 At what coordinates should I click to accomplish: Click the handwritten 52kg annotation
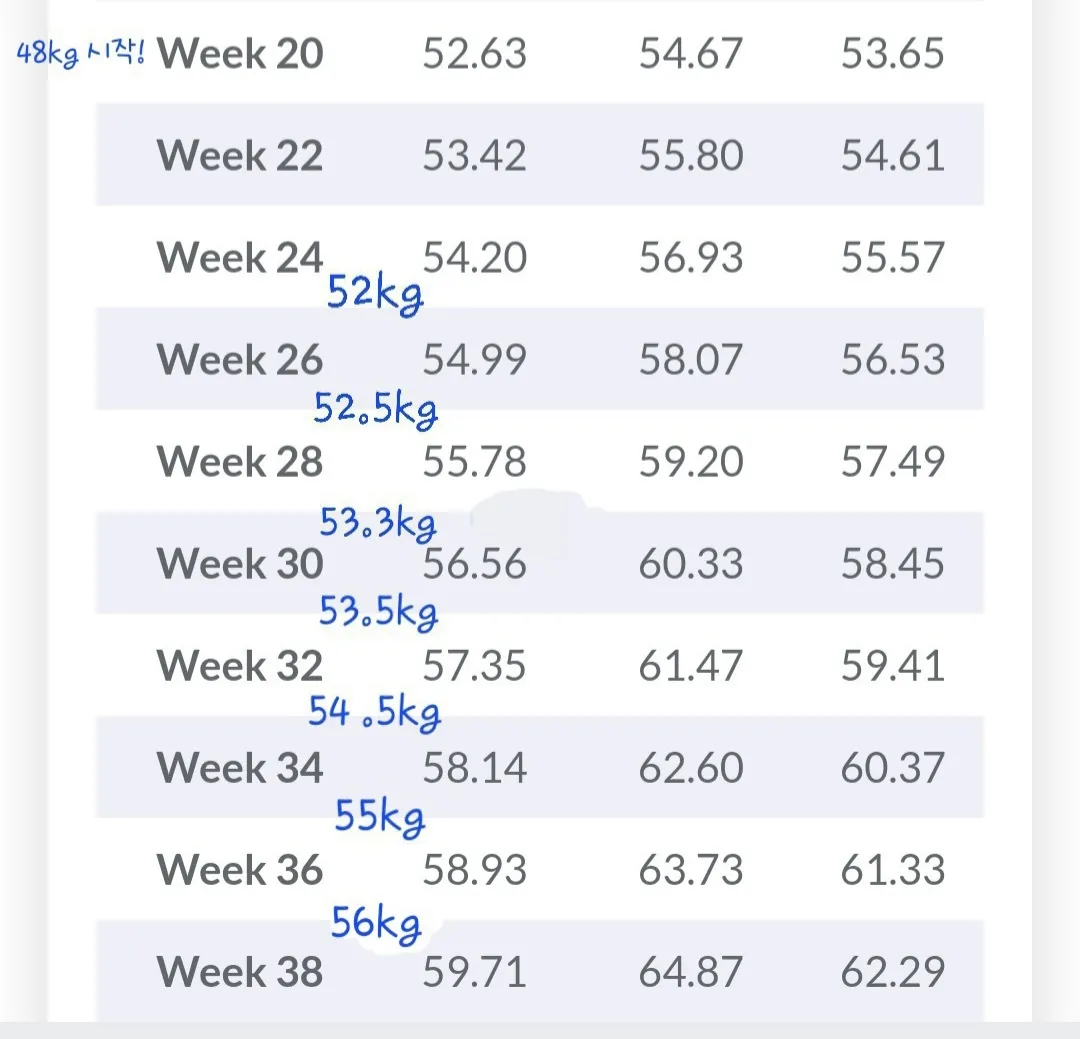pyautogui.click(x=375, y=294)
